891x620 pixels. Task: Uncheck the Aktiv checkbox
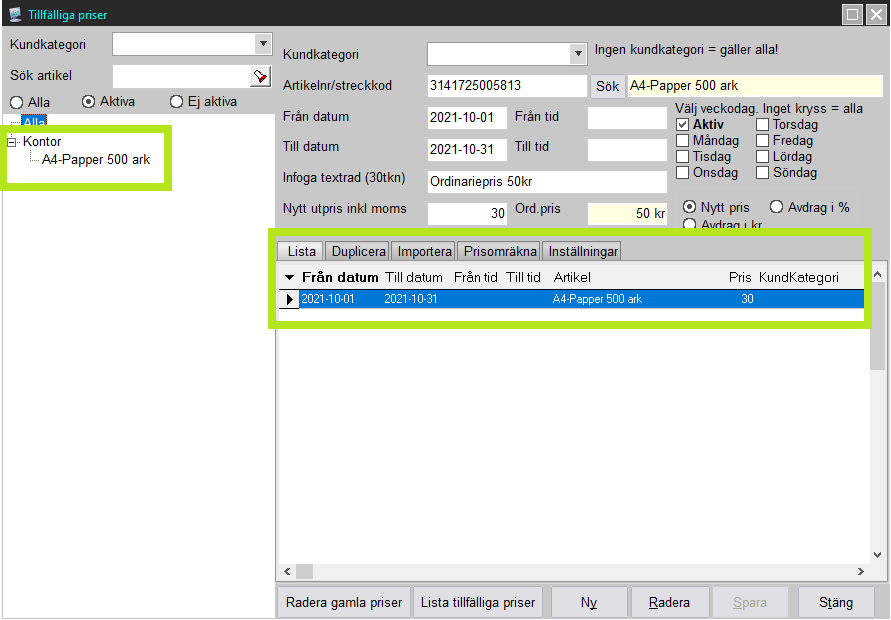pos(683,125)
